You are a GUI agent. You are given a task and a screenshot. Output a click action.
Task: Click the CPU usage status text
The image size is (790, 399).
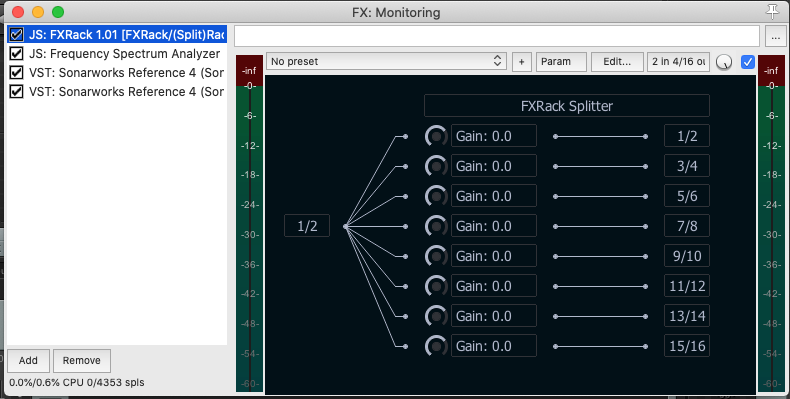pos(77,382)
